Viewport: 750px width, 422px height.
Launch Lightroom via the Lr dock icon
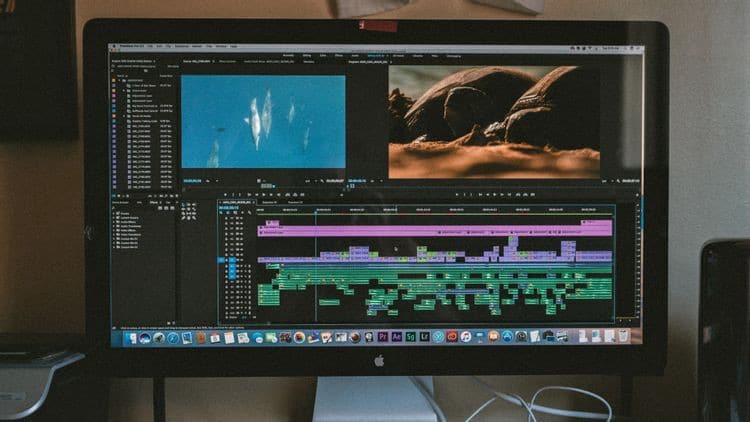[x=424, y=337]
